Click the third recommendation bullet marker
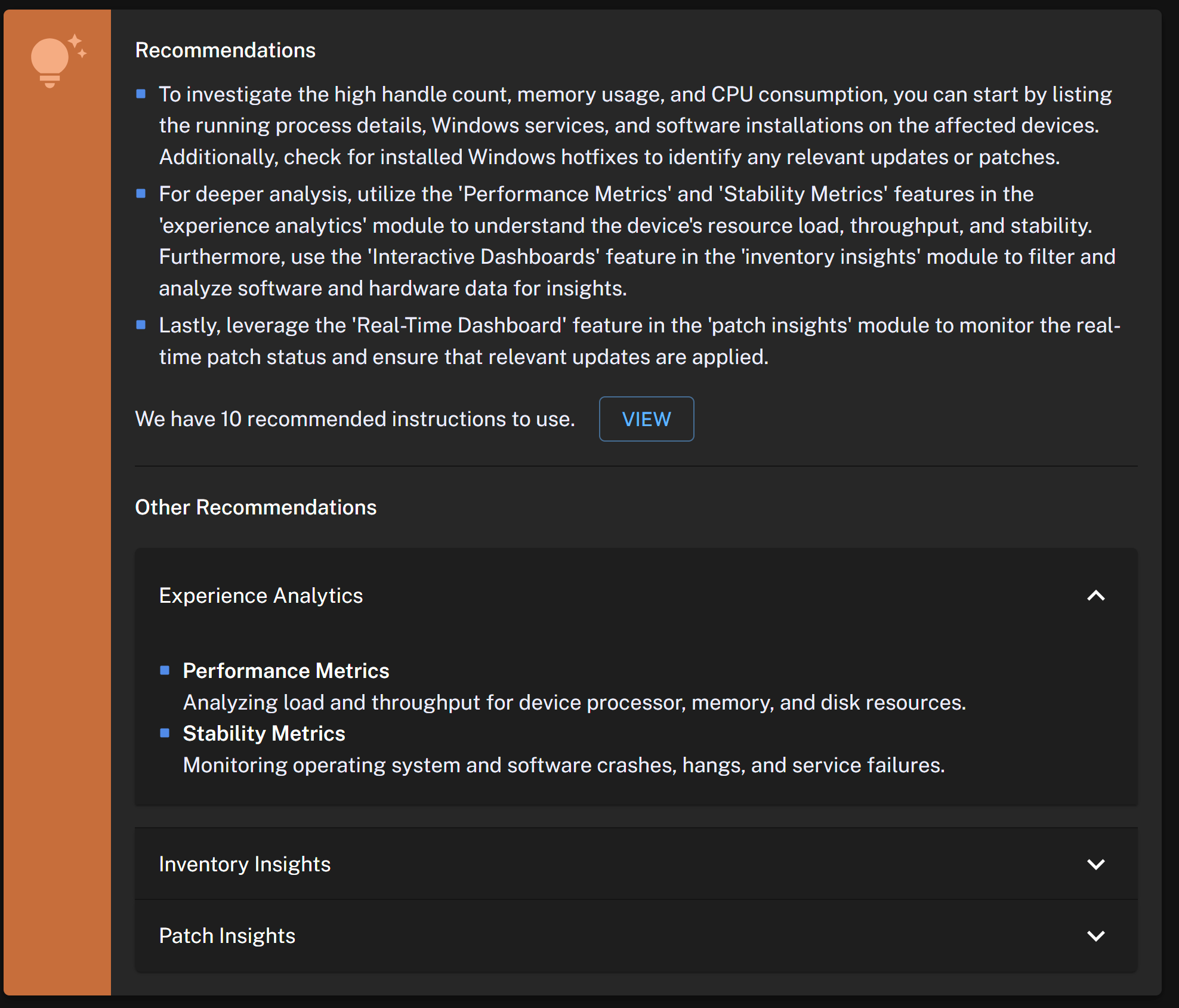The height and width of the screenshot is (1008, 1179). coord(141,325)
